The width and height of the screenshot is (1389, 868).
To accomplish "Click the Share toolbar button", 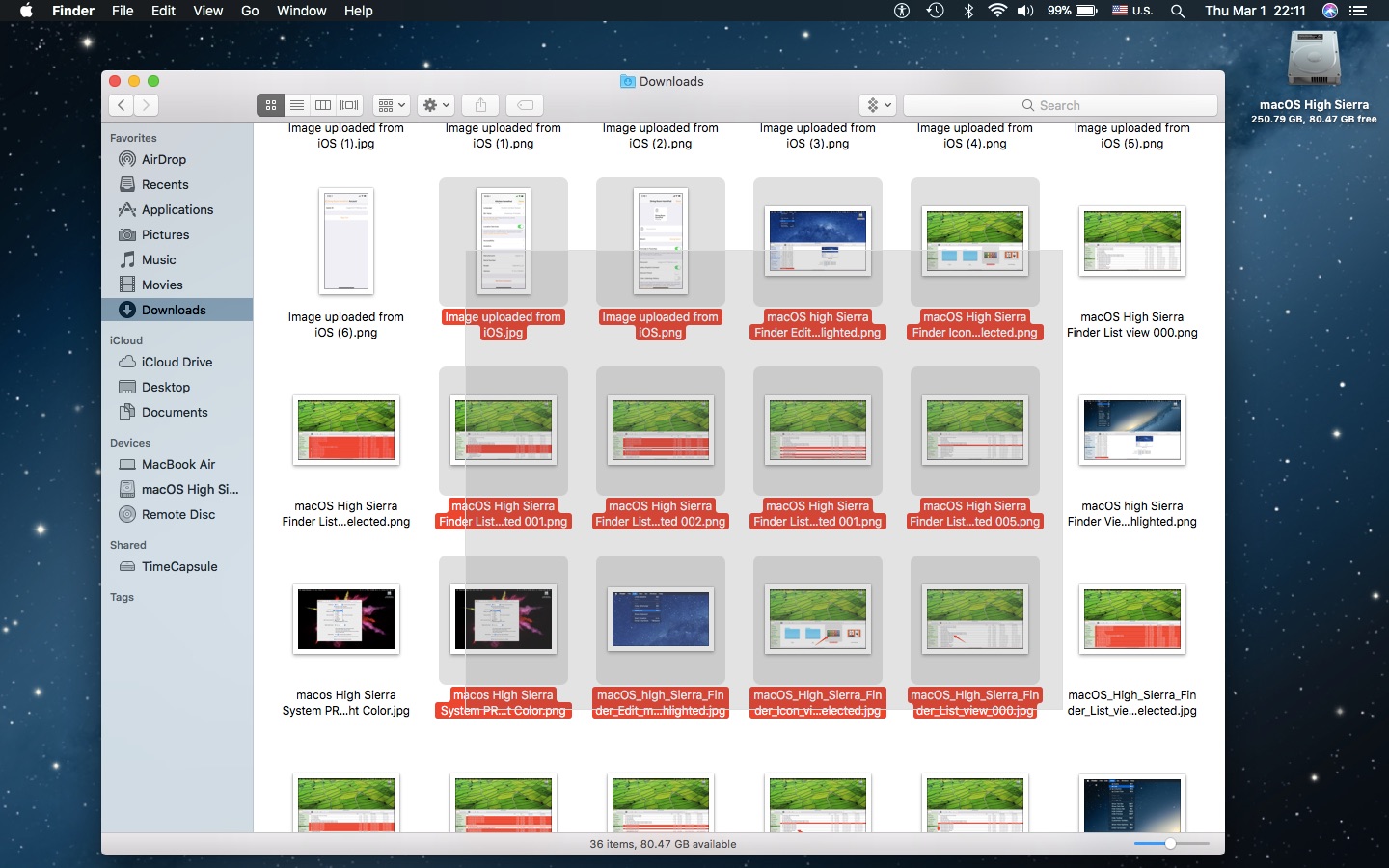I will tap(480, 105).
